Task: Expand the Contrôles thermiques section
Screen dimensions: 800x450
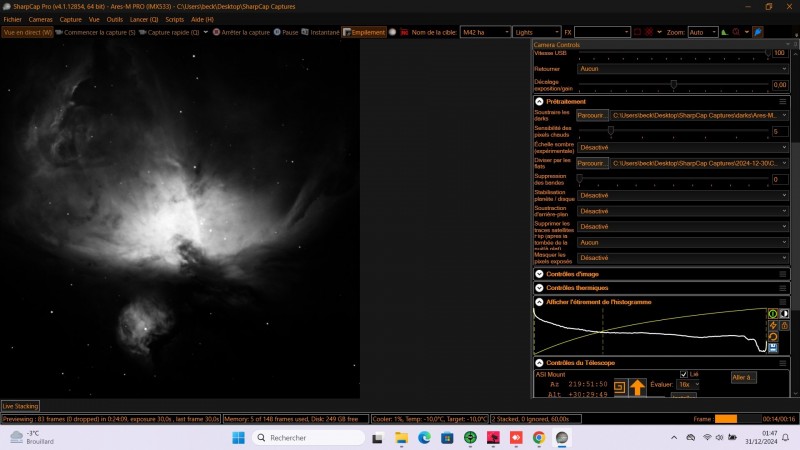Action: click(x=539, y=288)
